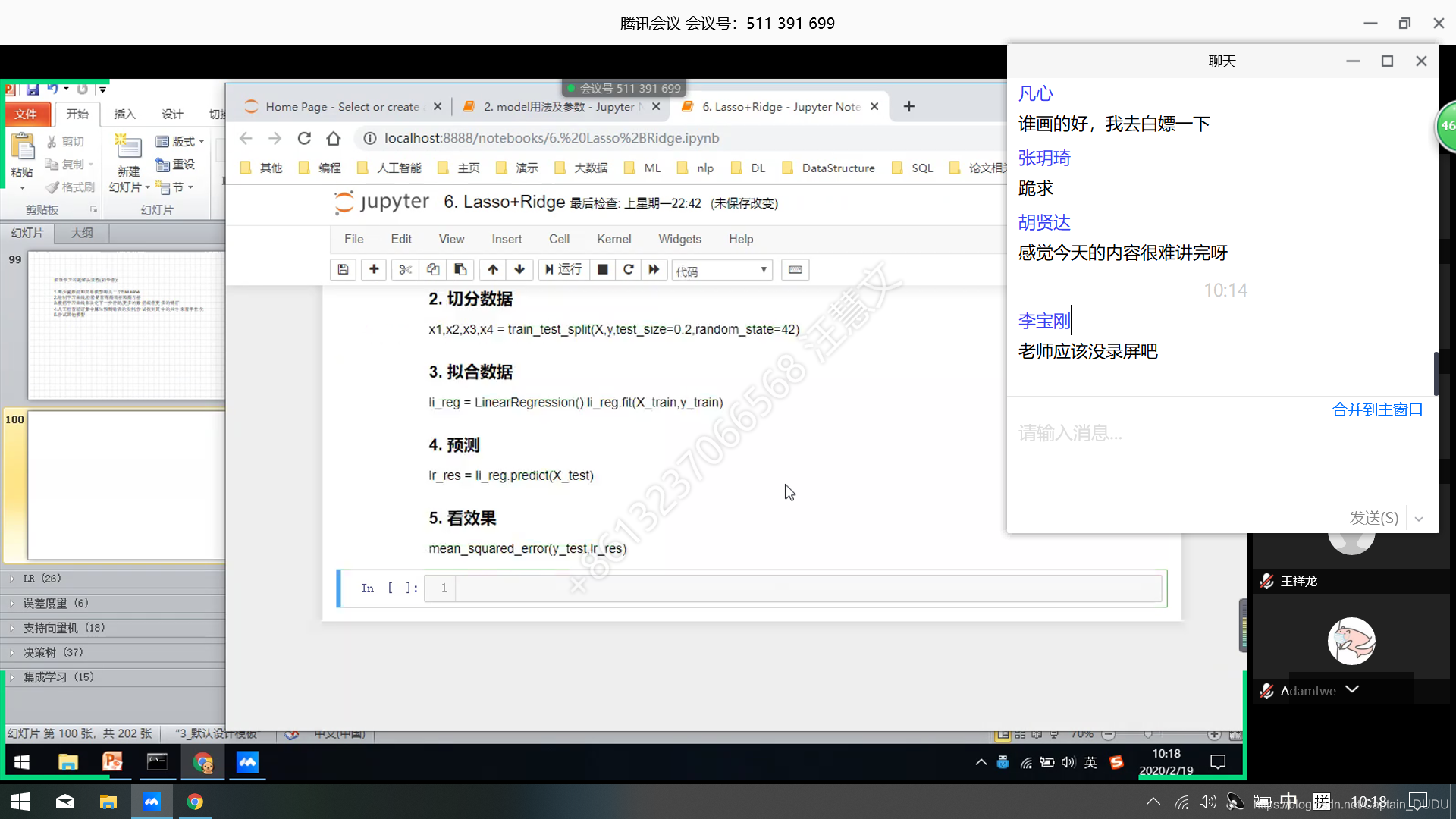1456x819 pixels.
Task: Expand the Adamtwe participant chevron
Action: pyautogui.click(x=1352, y=689)
